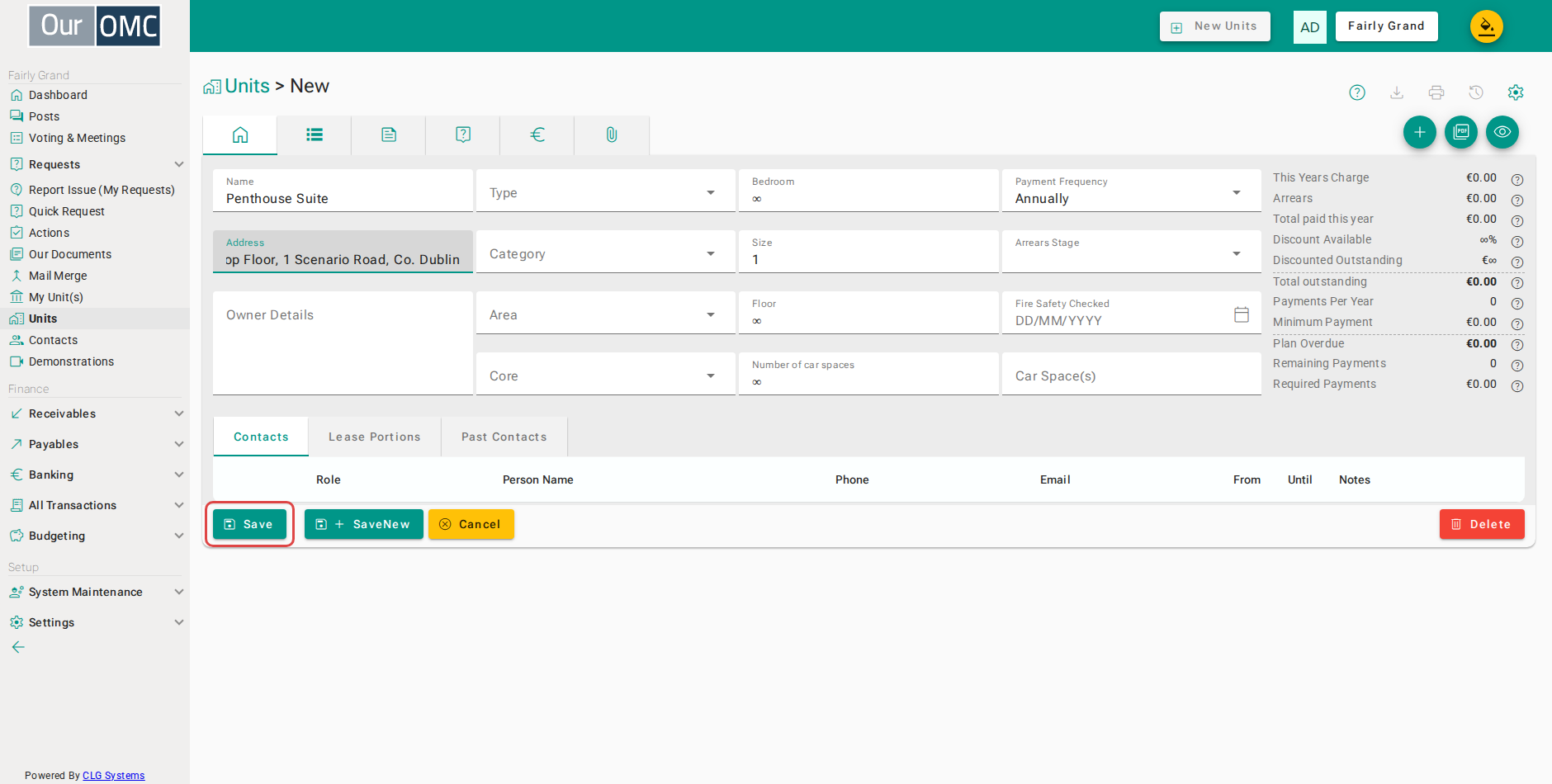This screenshot has width=1552, height=784.
Task: Open the history clock icon
Action: pos(1476,92)
